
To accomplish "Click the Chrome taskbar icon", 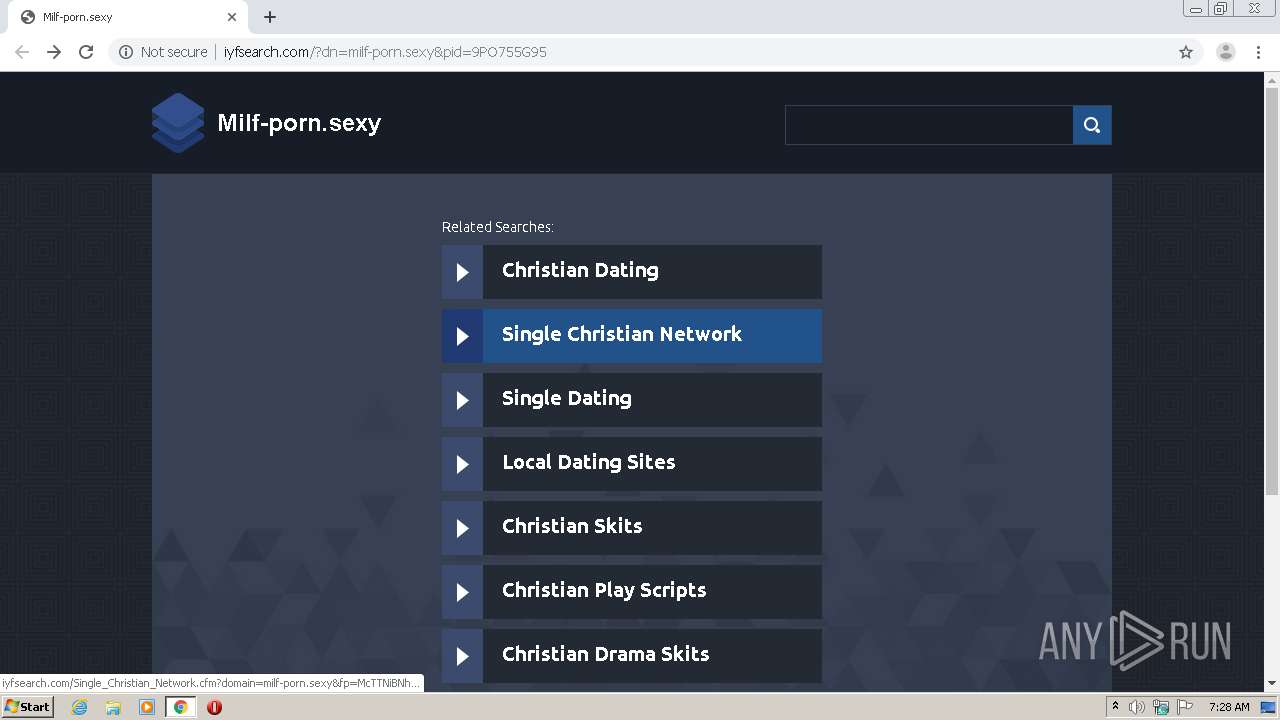I will [180, 707].
